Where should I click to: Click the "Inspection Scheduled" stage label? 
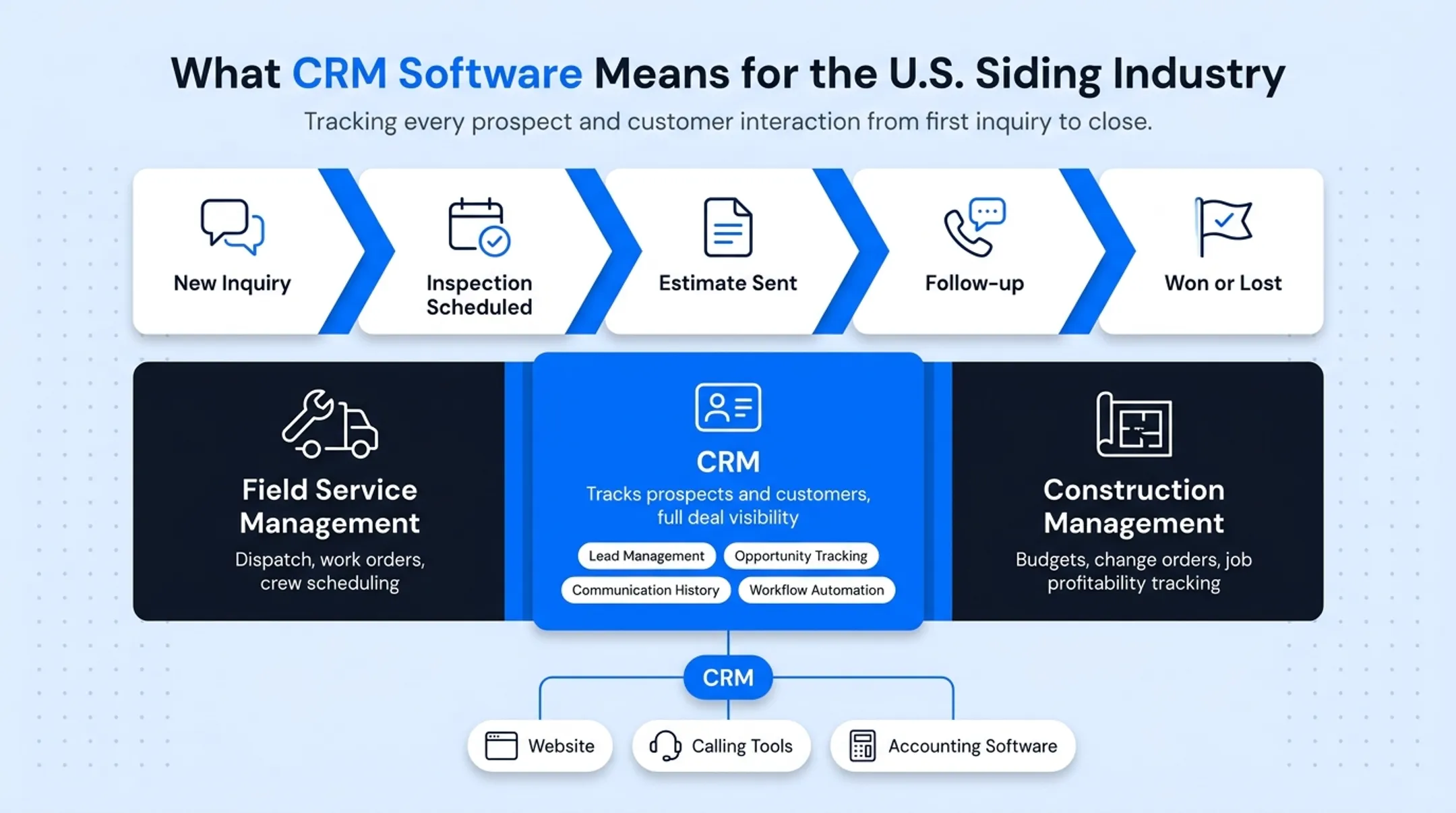click(479, 295)
